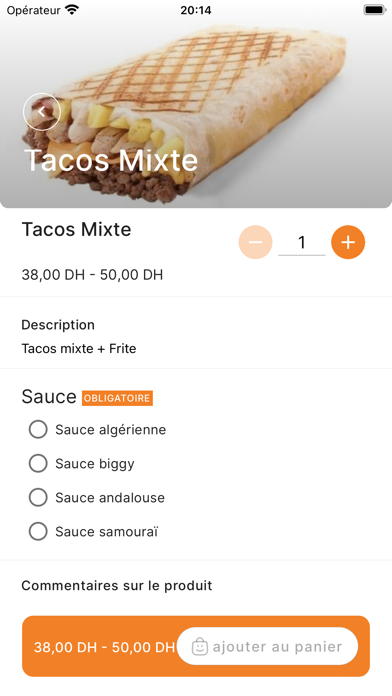
Task: Tap the clock showing 20:14
Action: pos(196,10)
